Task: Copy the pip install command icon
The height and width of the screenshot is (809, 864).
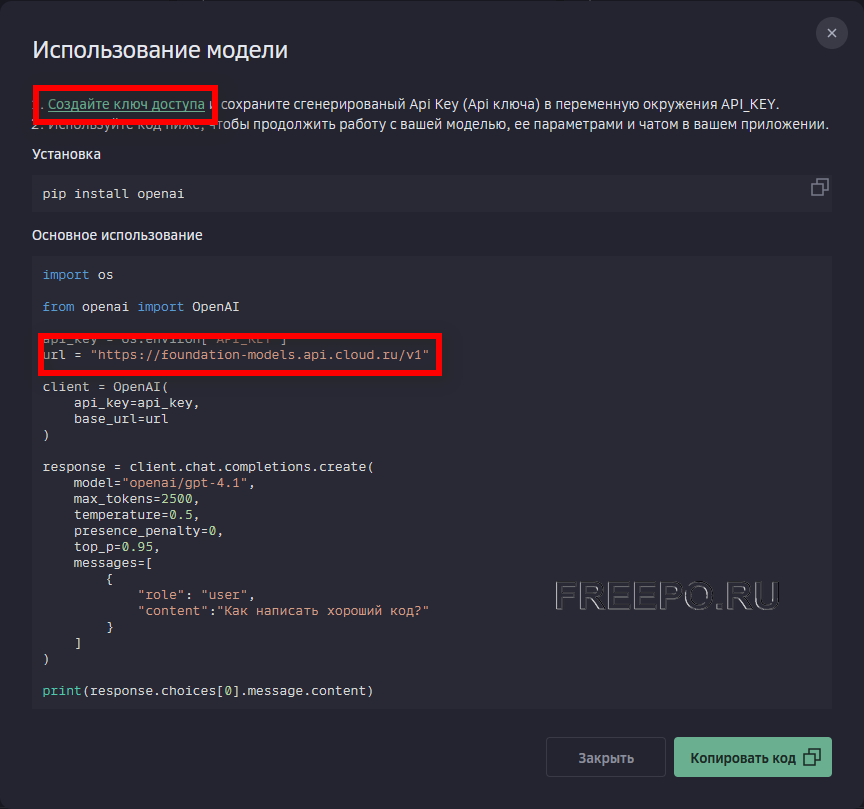Action: (819, 187)
